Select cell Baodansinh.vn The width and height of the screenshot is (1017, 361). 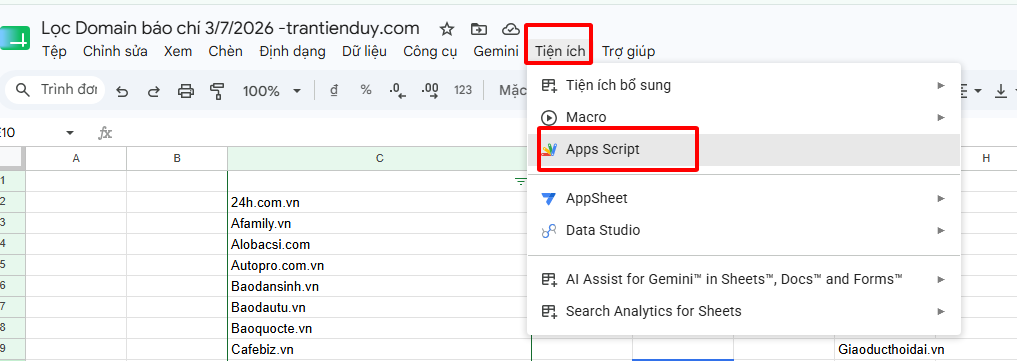tap(379, 286)
